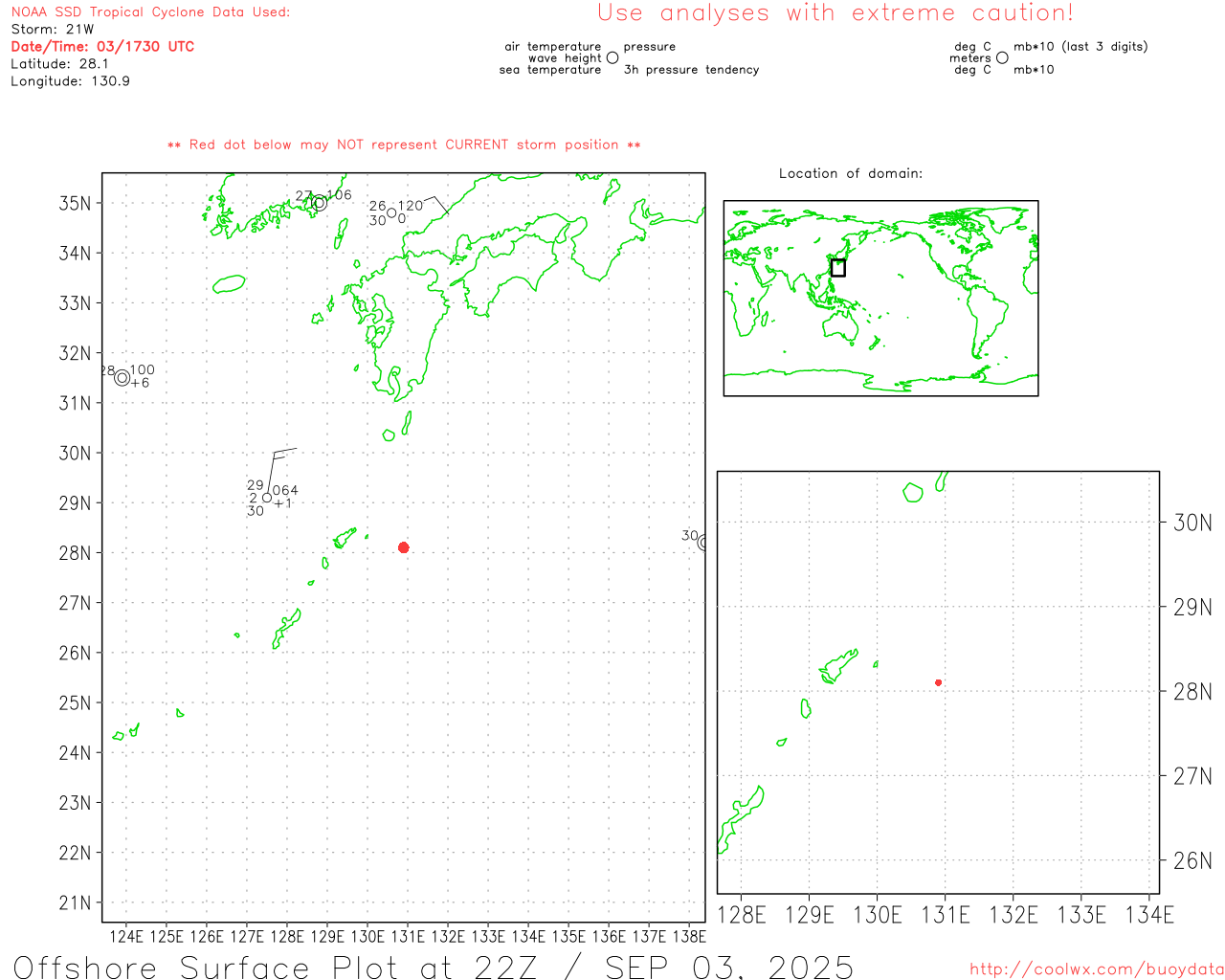Screen dimensions: 1225x980
Task: Click the '3h pressure tendency' legend text
Action: point(691,70)
